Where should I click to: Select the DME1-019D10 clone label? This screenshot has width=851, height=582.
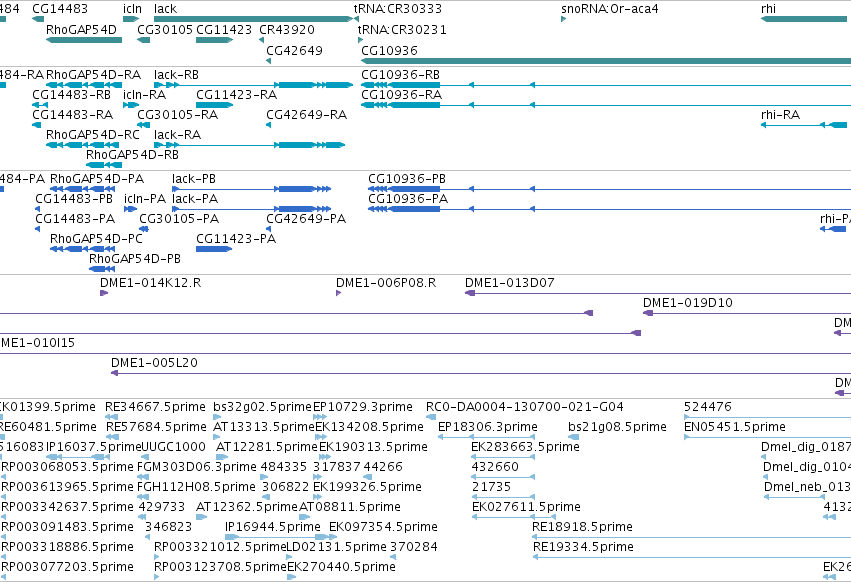(x=688, y=303)
